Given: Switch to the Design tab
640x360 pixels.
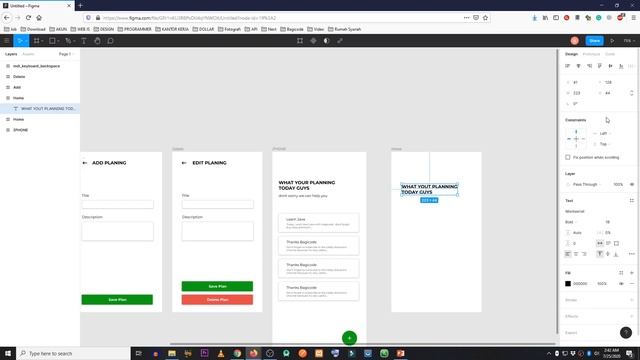Looking at the screenshot, I should [x=571, y=54].
